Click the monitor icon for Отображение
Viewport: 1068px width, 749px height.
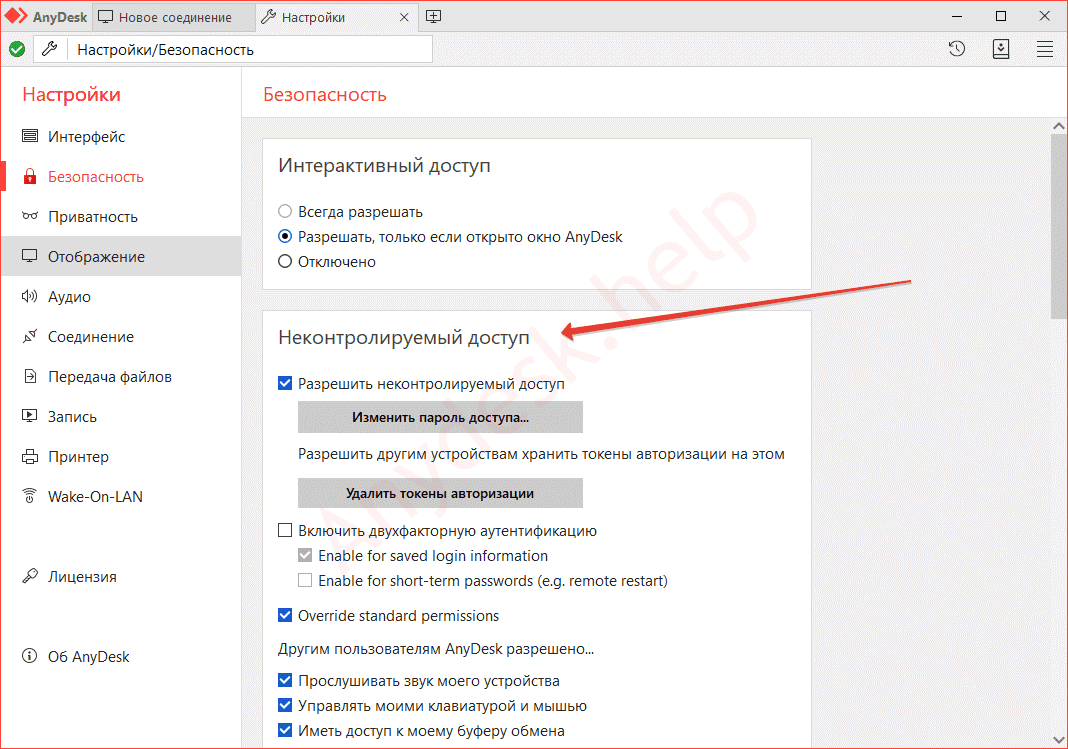pyautogui.click(x=30, y=256)
